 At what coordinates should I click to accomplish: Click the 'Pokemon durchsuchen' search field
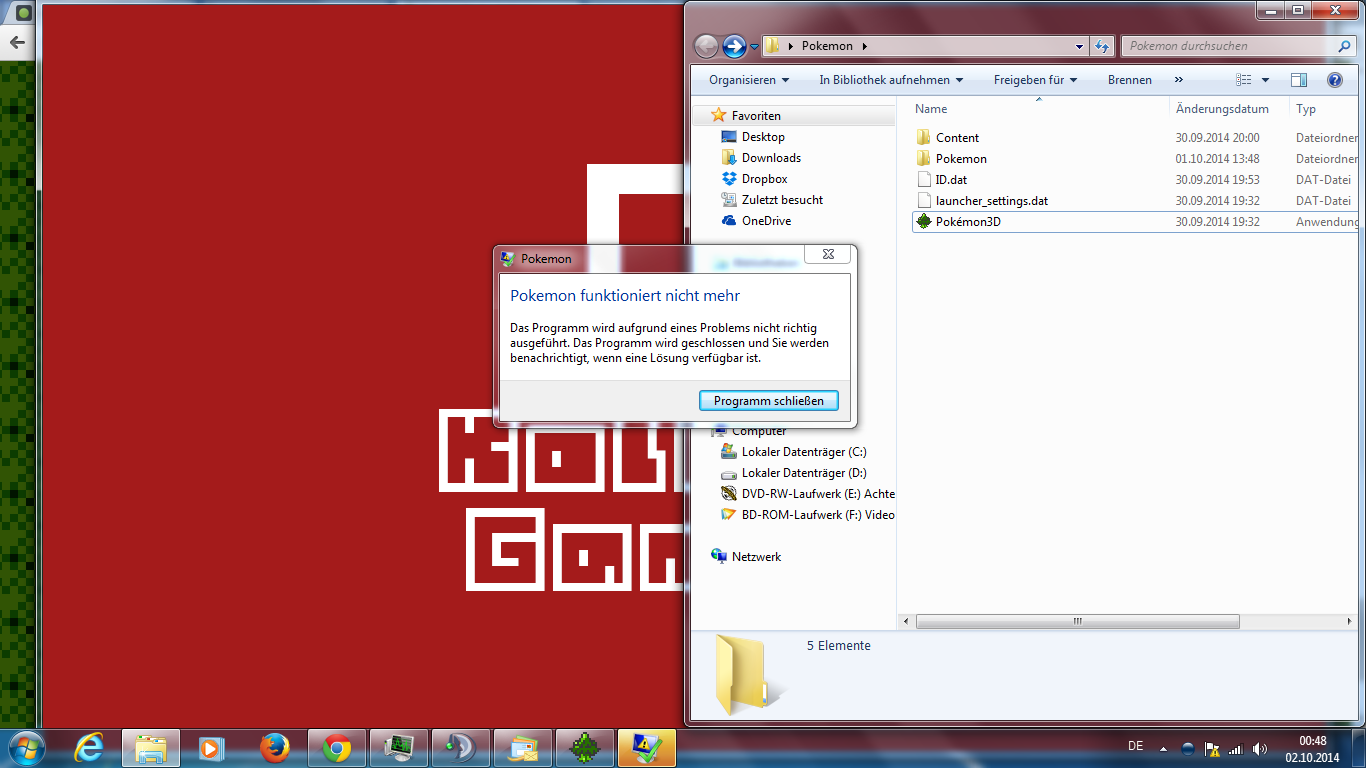(x=1228, y=46)
